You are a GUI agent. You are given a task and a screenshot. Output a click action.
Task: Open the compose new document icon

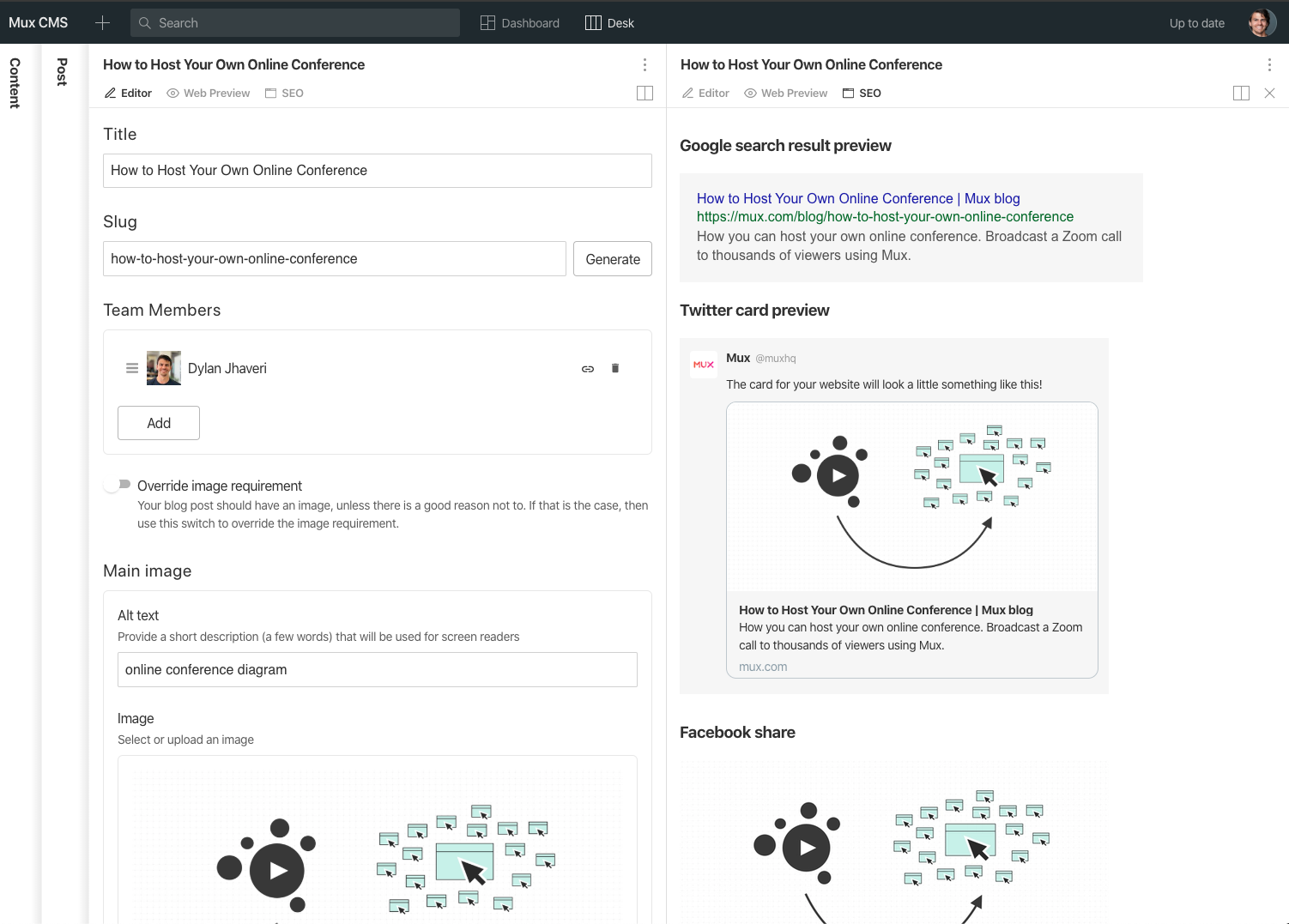click(x=102, y=22)
